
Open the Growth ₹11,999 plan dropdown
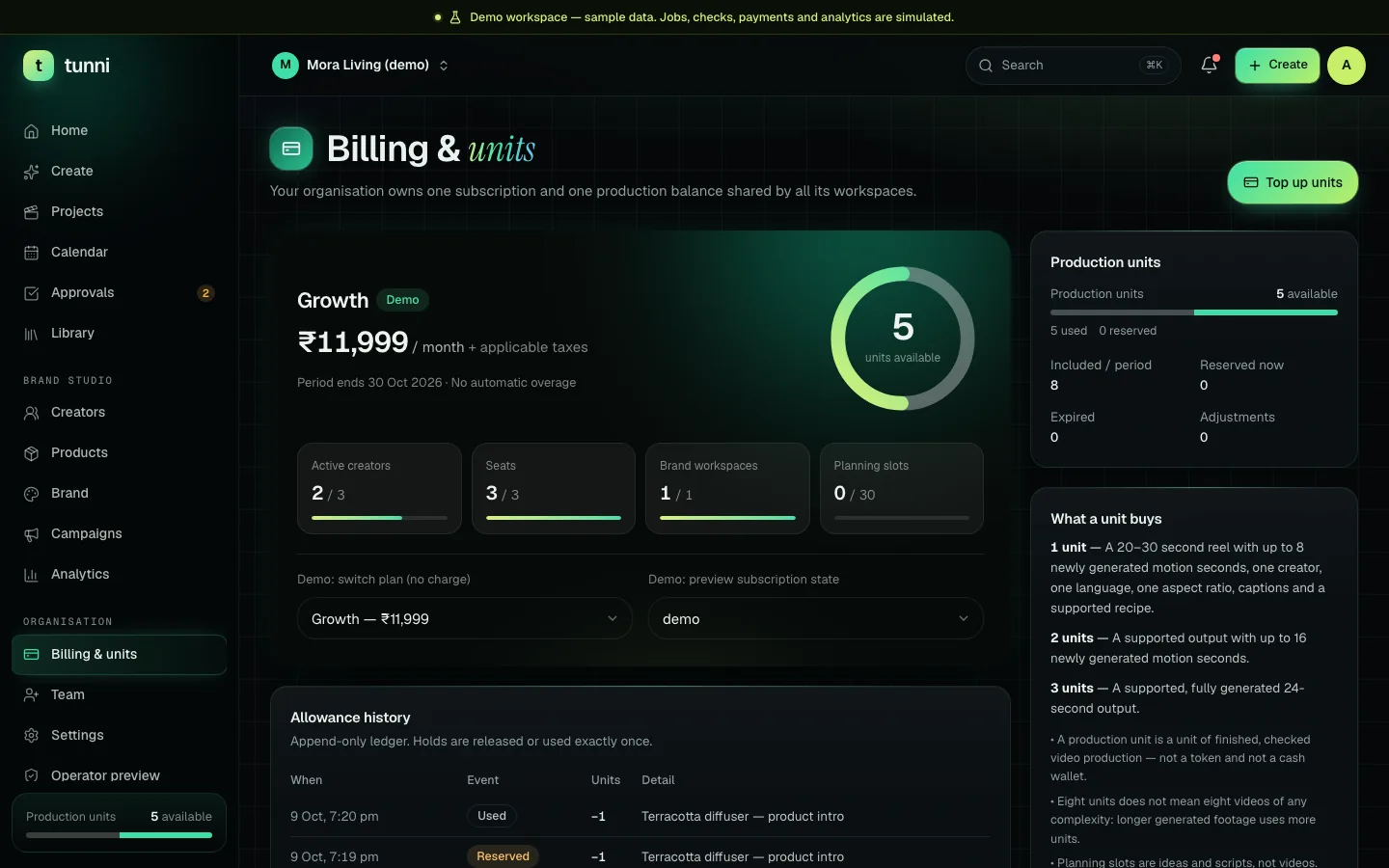pyautogui.click(x=465, y=618)
